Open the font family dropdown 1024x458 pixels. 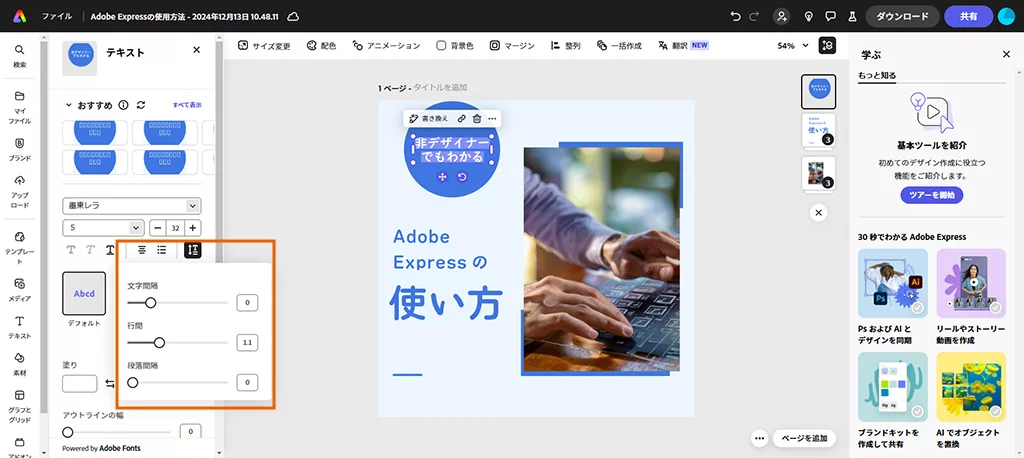pyautogui.click(x=132, y=206)
